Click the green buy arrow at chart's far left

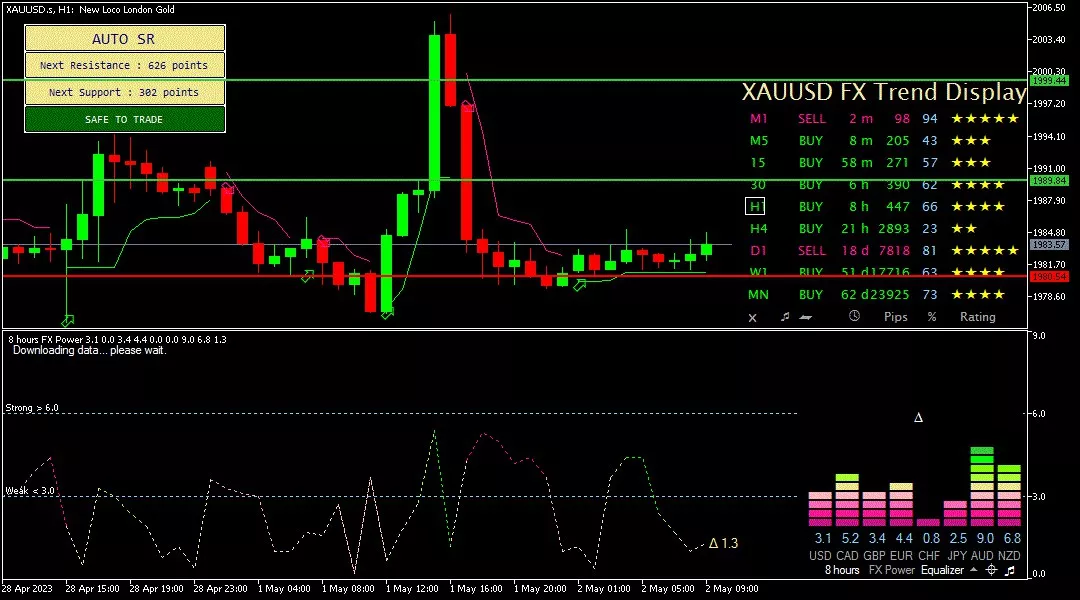pyautogui.click(x=67, y=321)
